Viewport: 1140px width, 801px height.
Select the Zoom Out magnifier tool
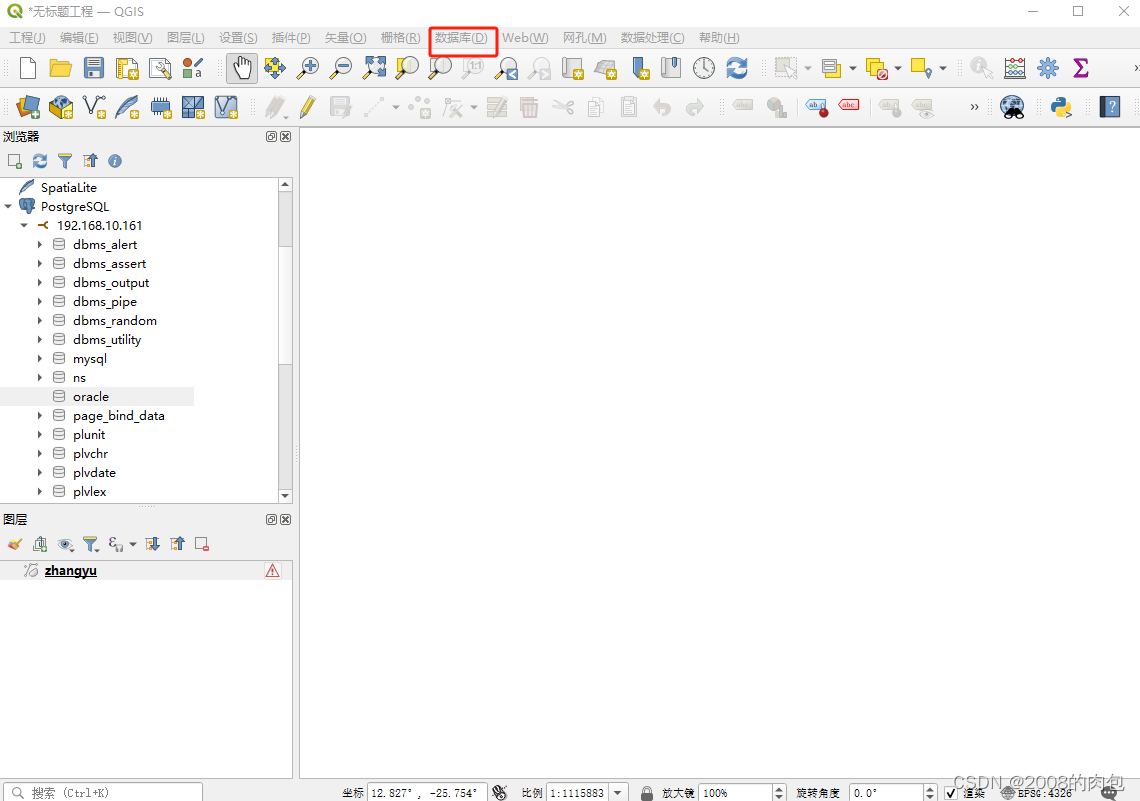341,68
